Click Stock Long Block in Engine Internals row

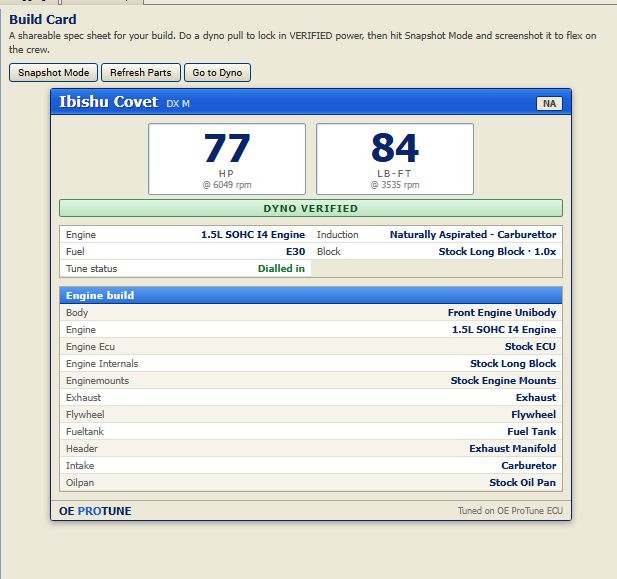[x=513, y=363]
